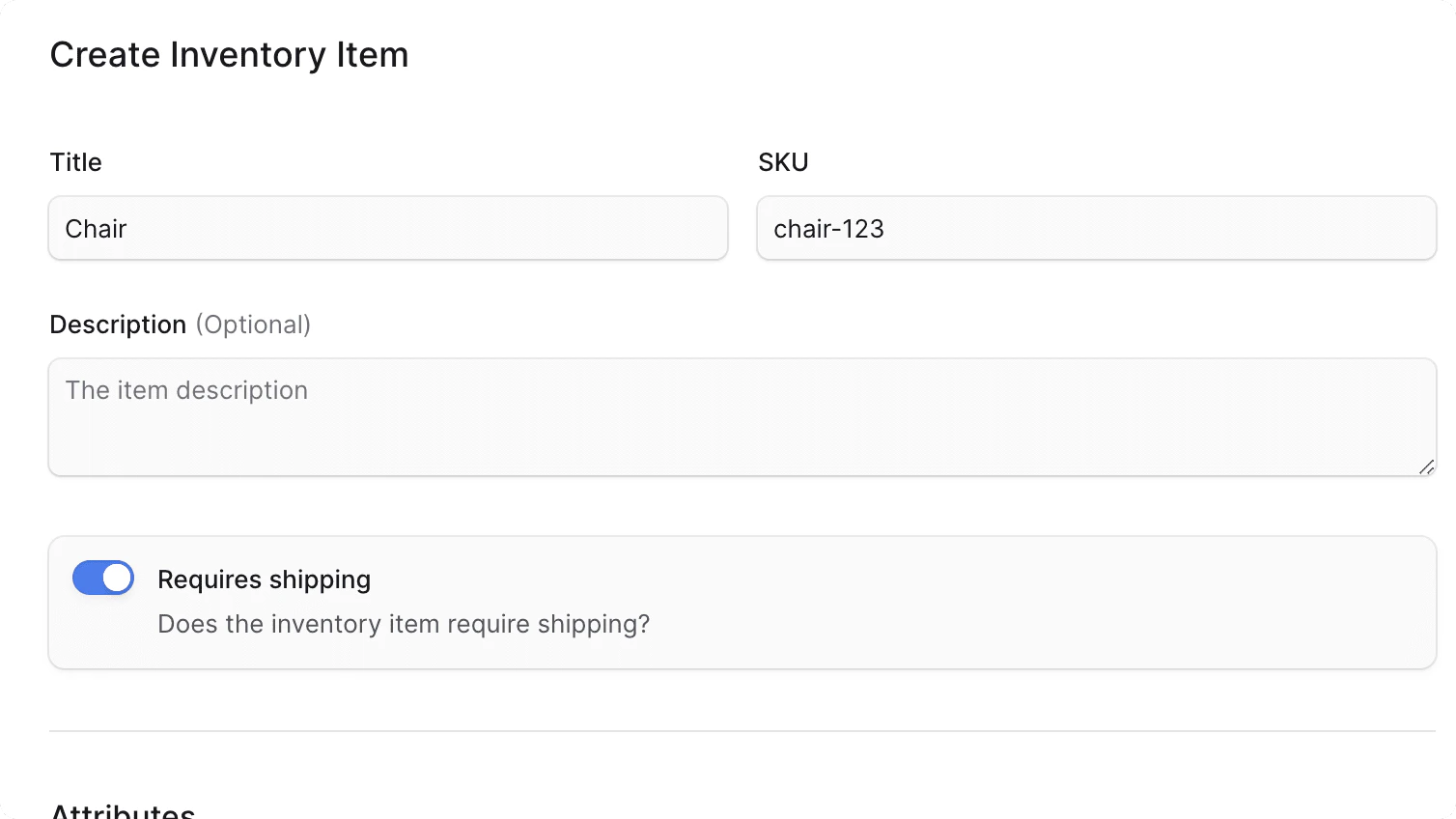Click 'The item description' placeholder text
Image resolution: width=1456 pixels, height=819 pixels.
coord(186,390)
